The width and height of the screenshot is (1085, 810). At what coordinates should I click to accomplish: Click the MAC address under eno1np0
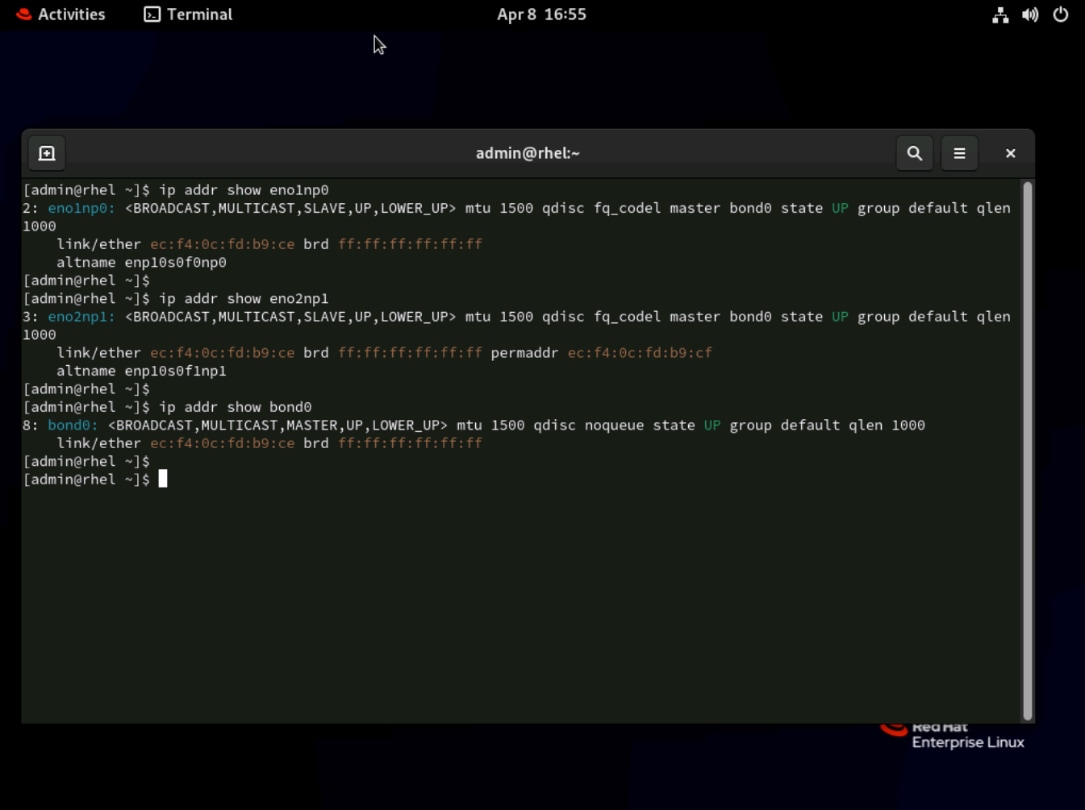pyautogui.click(x=222, y=243)
